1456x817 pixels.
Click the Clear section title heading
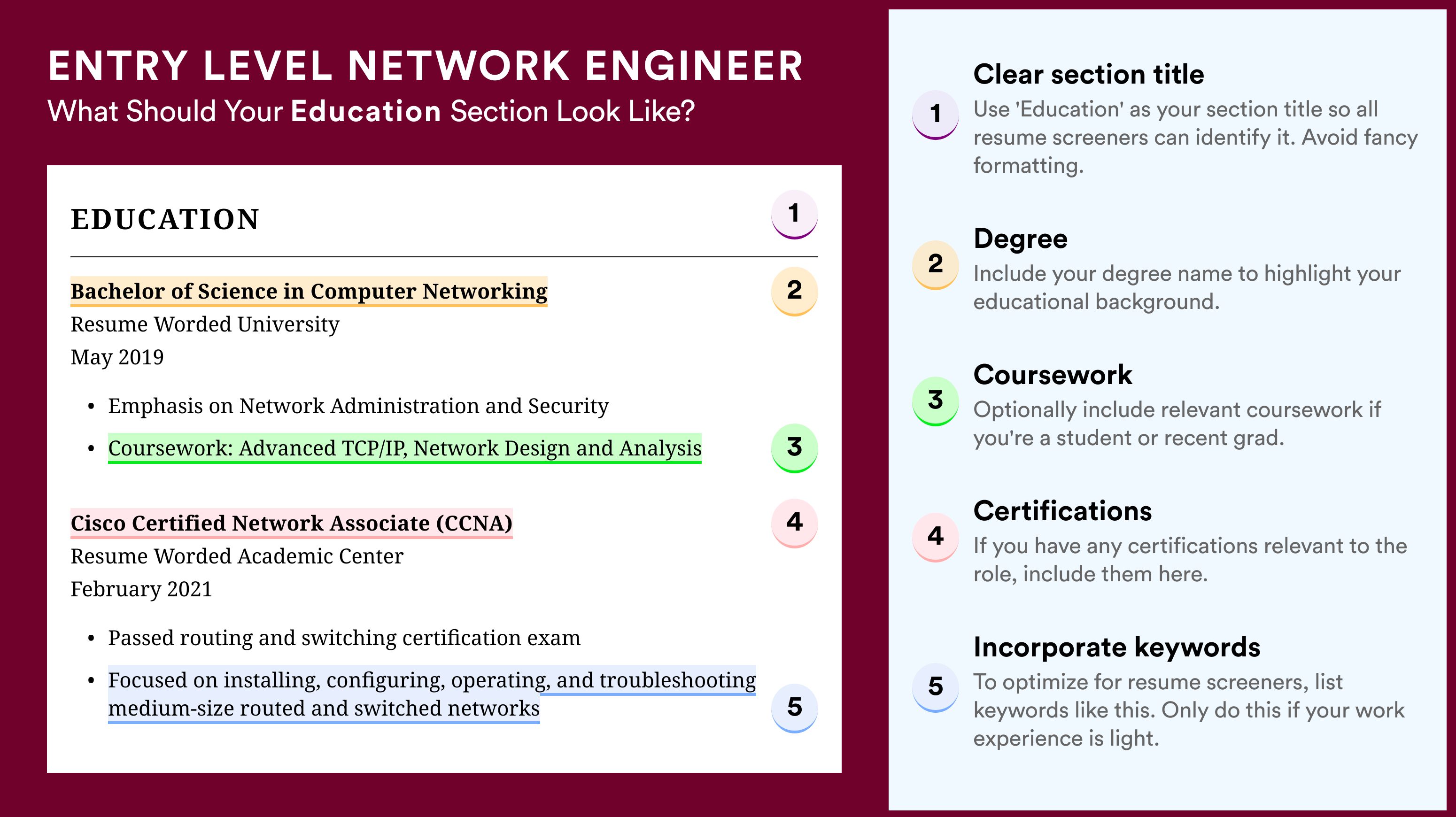click(x=1089, y=75)
